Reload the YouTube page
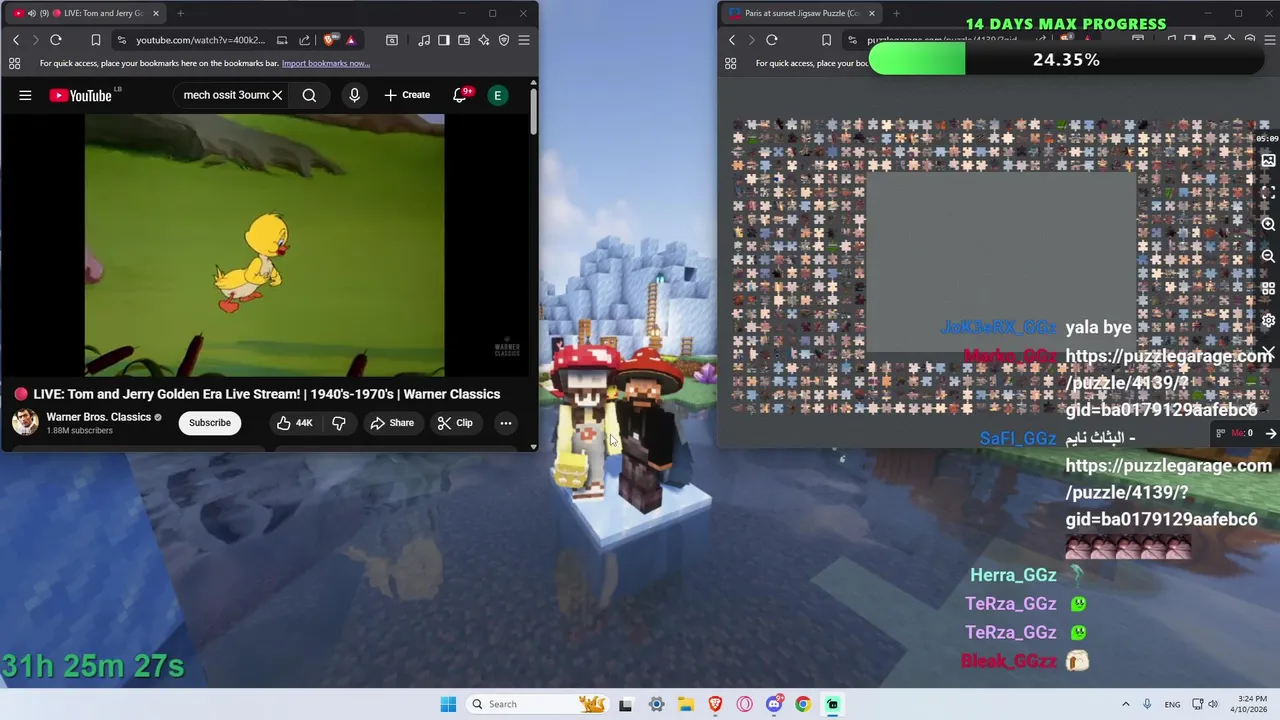Image resolution: width=1280 pixels, height=720 pixels. tap(56, 40)
